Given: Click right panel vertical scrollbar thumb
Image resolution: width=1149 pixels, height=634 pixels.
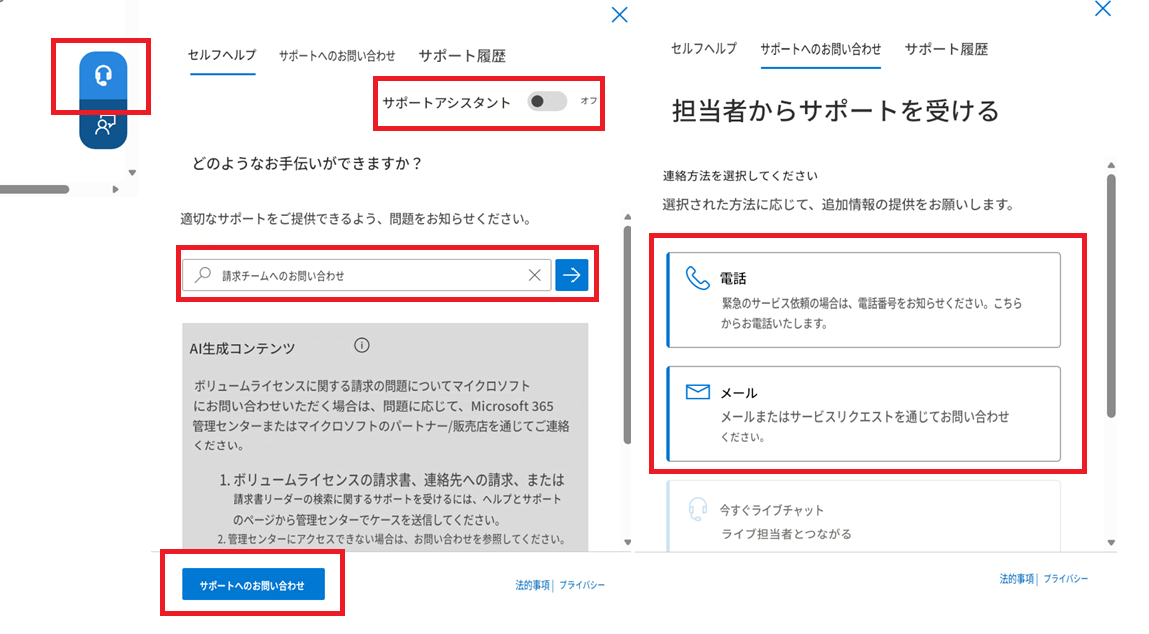Looking at the screenshot, I should pyautogui.click(x=1112, y=296).
